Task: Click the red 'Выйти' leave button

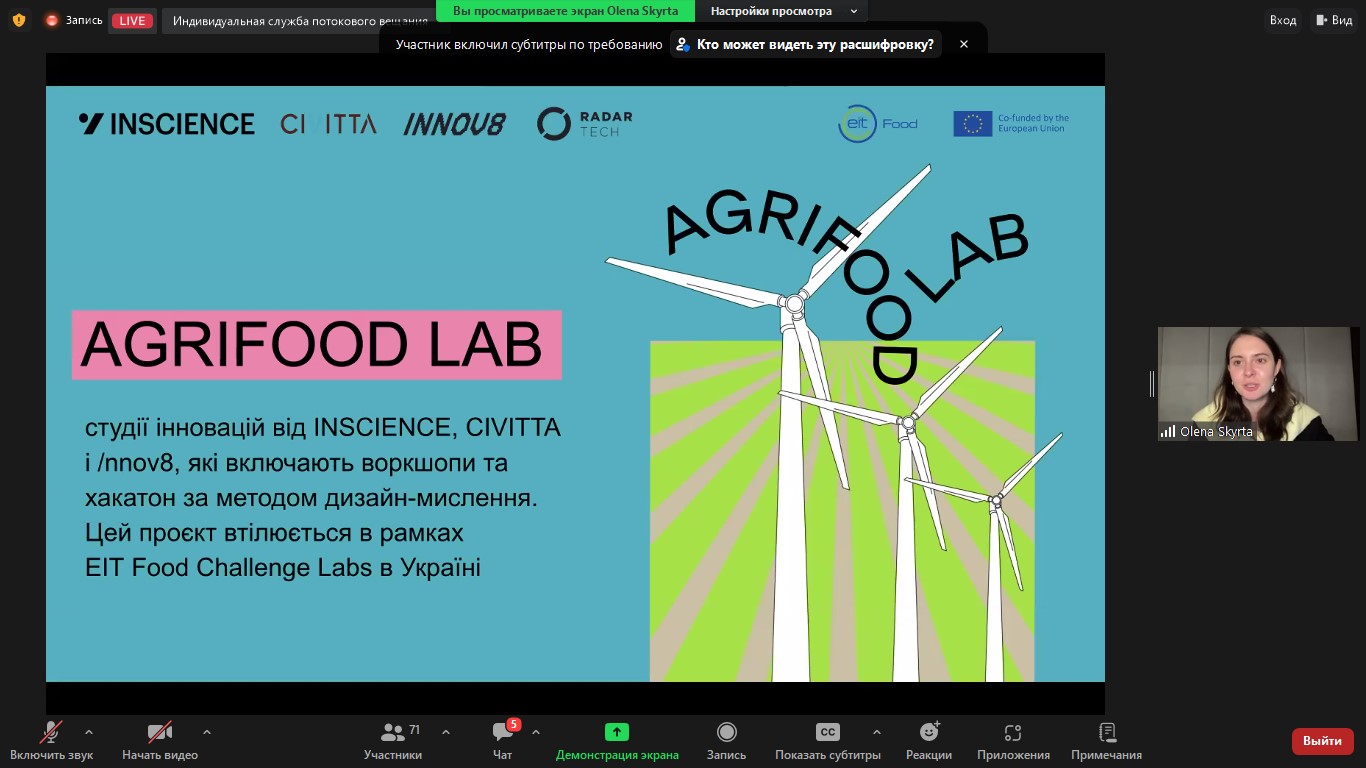Action: (1323, 741)
